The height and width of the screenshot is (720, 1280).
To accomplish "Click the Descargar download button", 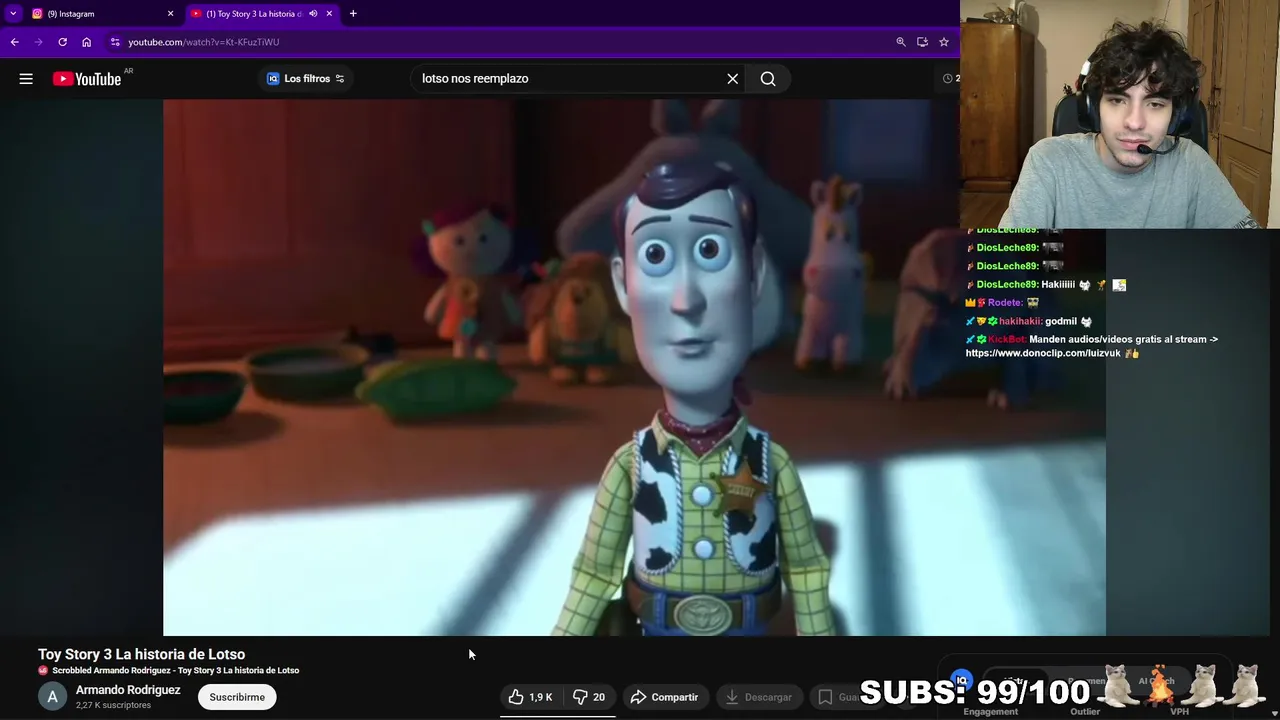I will tap(758, 697).
